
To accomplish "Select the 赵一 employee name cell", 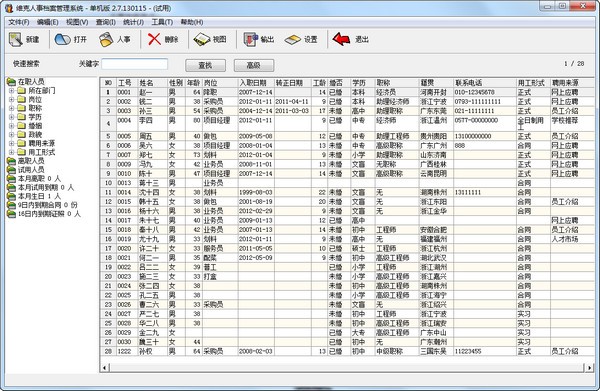I will 152,92.
